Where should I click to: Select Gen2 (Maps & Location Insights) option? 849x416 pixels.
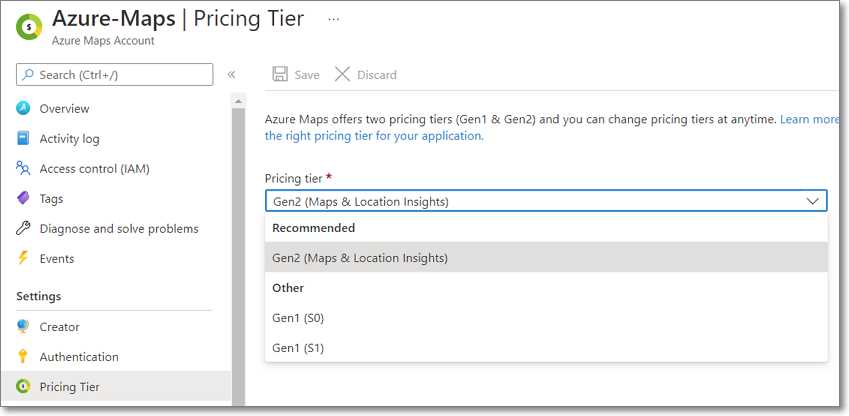point(546,258)
